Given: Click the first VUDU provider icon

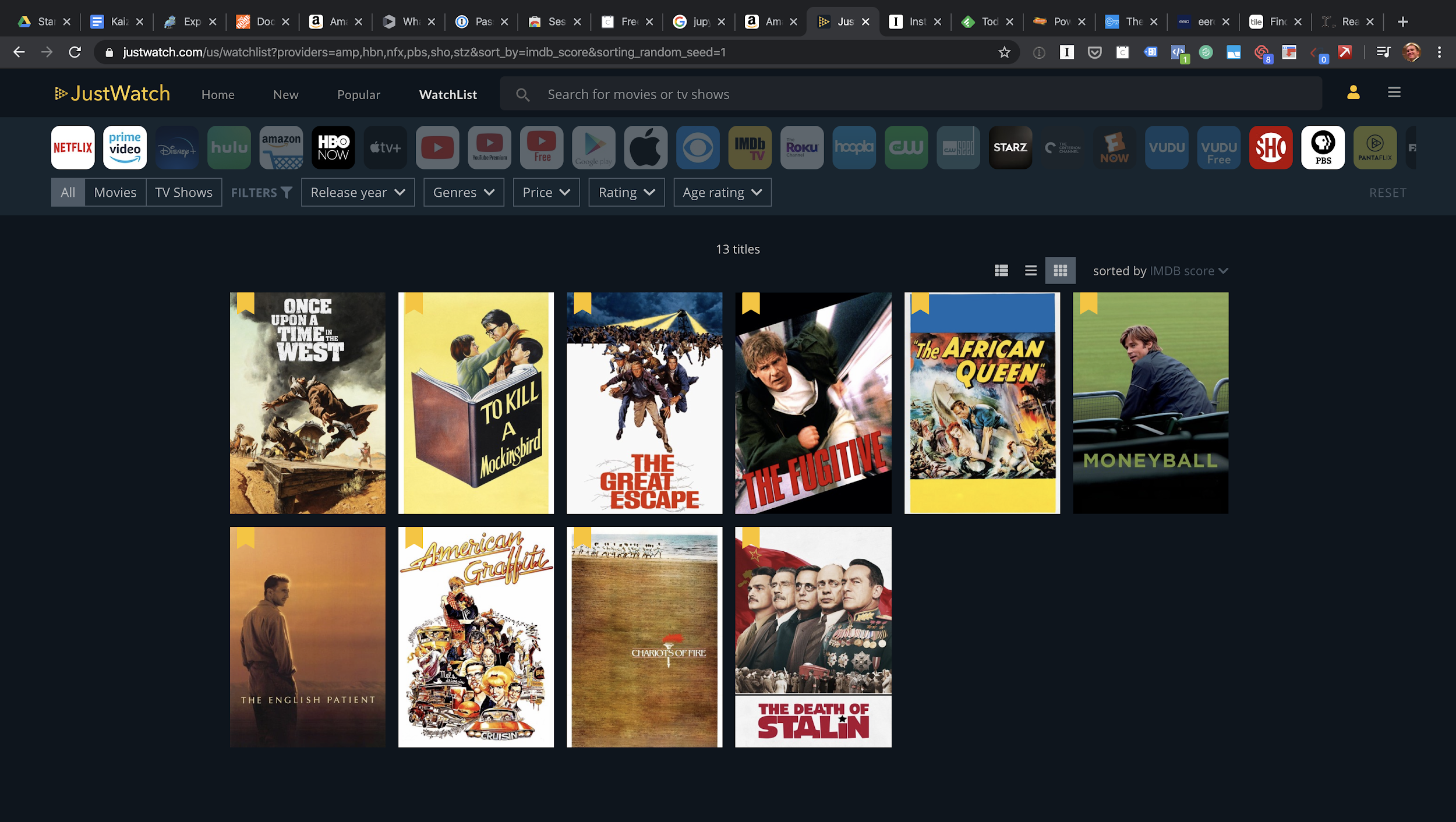Looking at the screenshot, I should [1167, 147].
